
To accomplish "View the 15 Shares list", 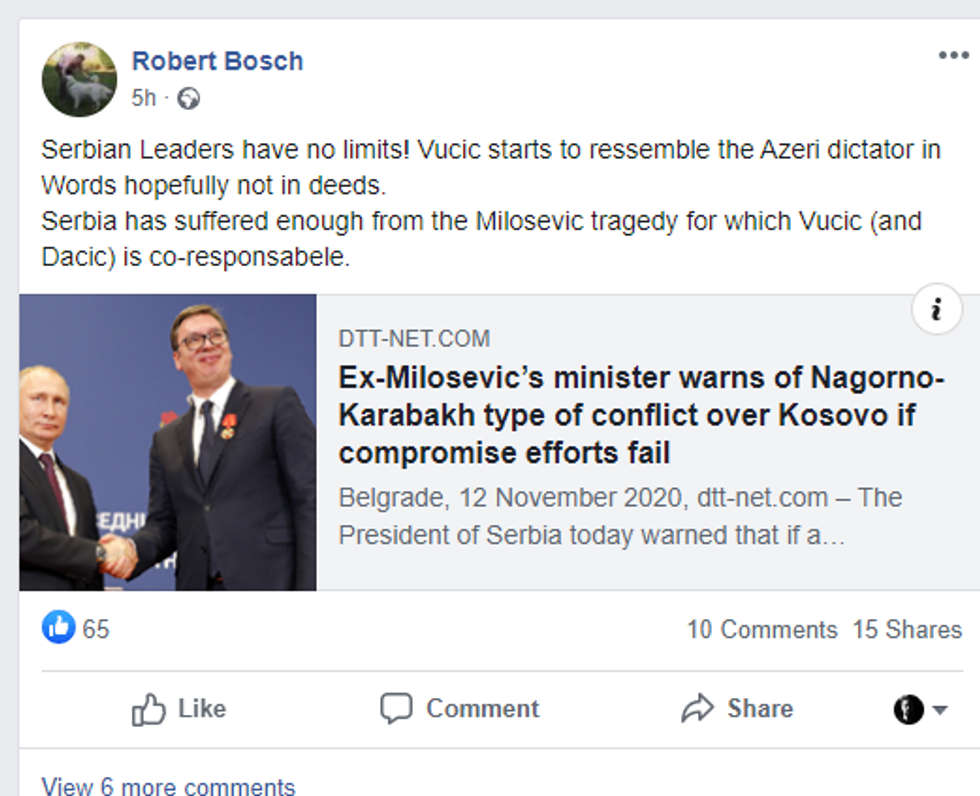I will [906, 630].
